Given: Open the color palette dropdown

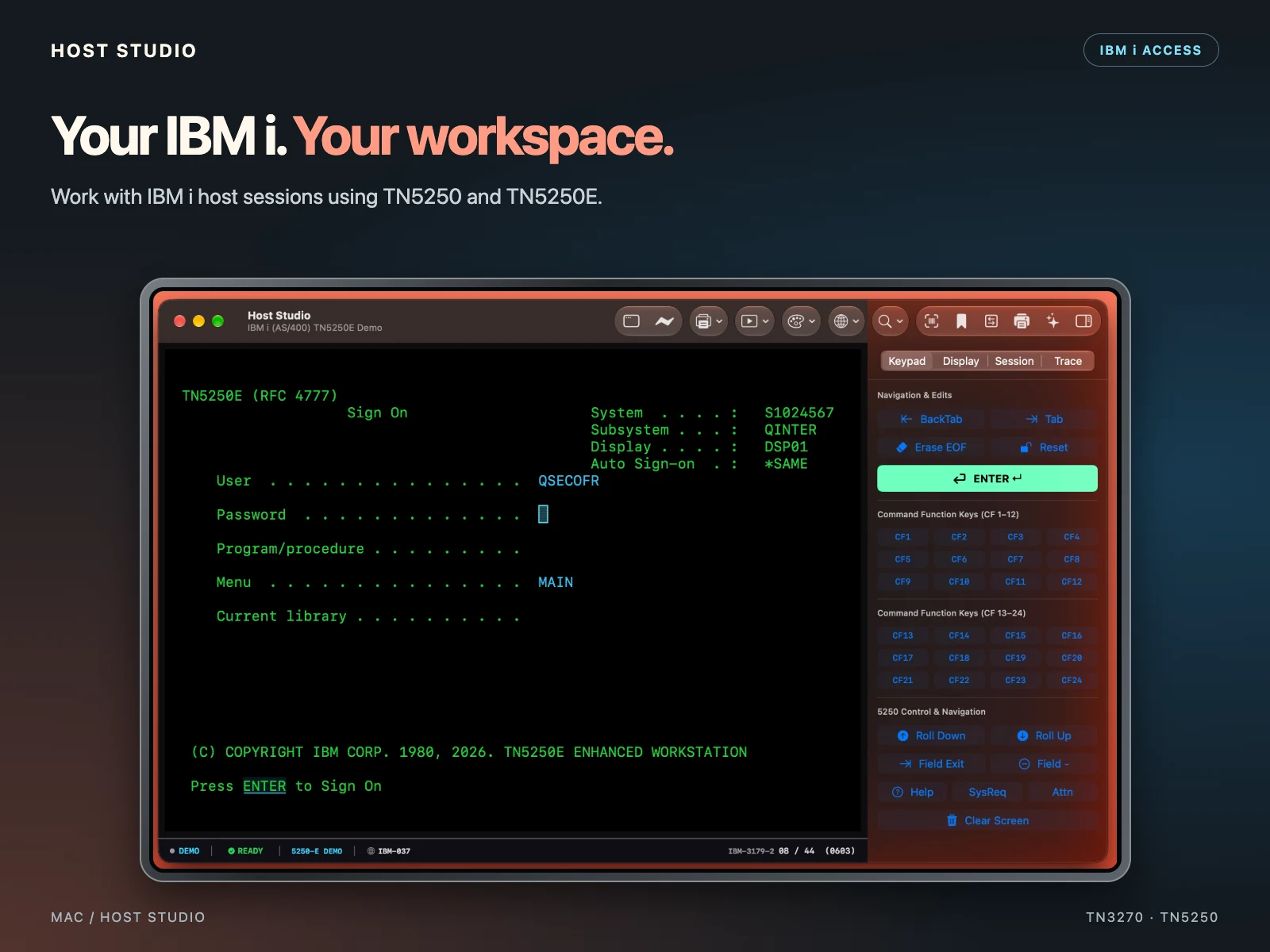Looking at the screenshot, I should [x=801, y=321].
